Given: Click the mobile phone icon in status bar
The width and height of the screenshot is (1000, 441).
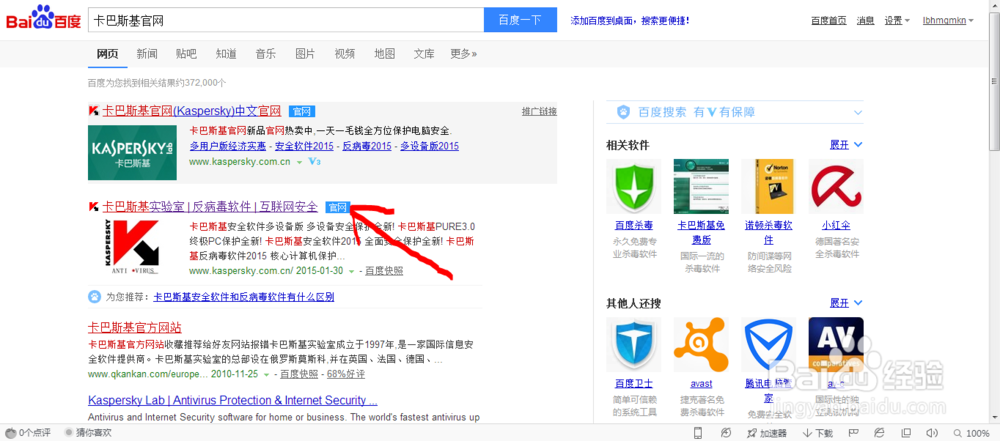Looking at the screenshot, I should point(698,433).
